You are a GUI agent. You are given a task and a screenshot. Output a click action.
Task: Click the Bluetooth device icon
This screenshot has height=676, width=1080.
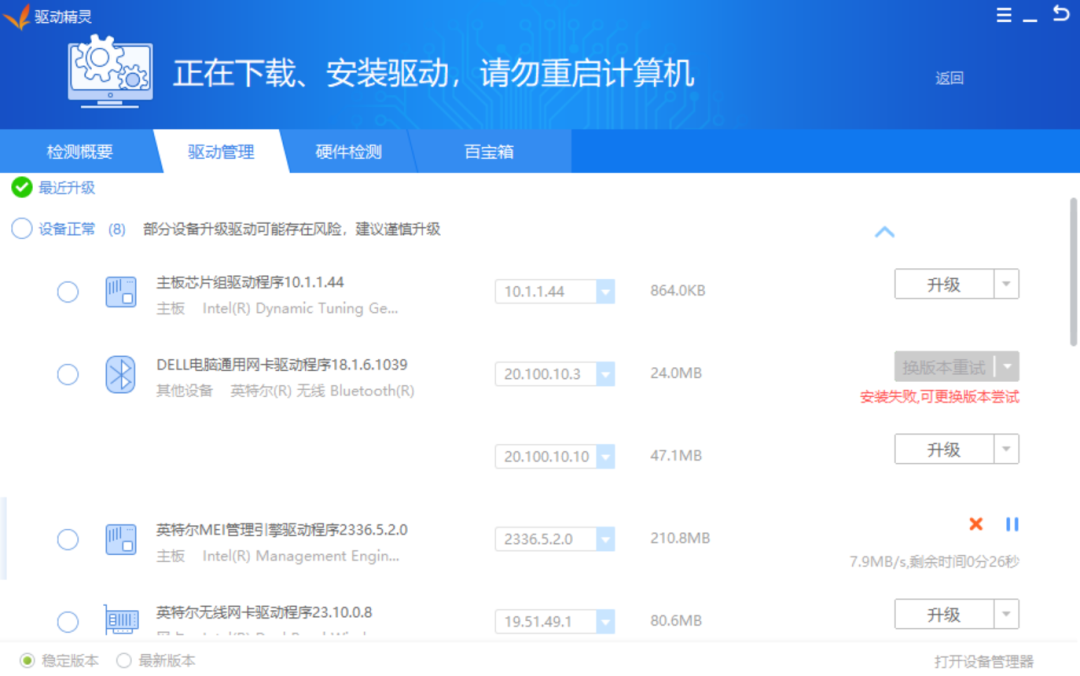point(121,374)
